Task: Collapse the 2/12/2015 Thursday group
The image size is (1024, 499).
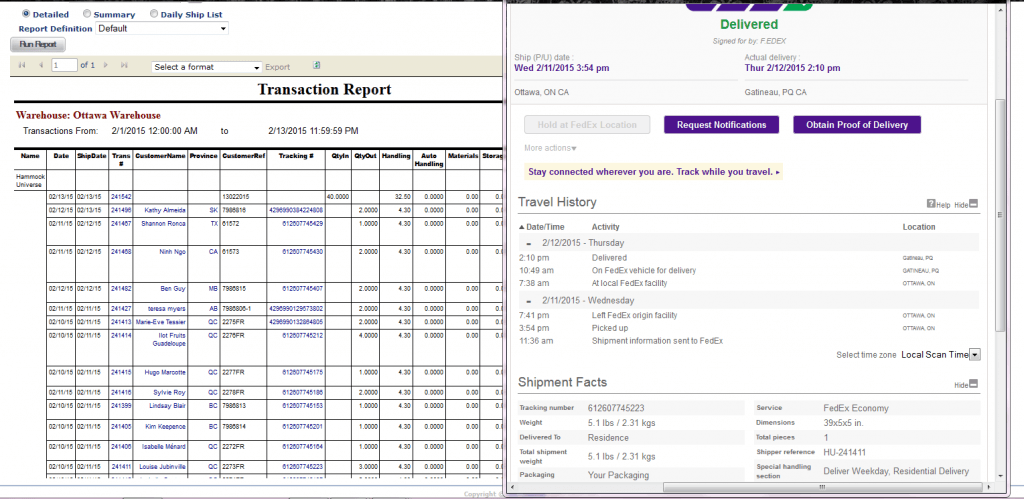Action: (x=529, y=243)
